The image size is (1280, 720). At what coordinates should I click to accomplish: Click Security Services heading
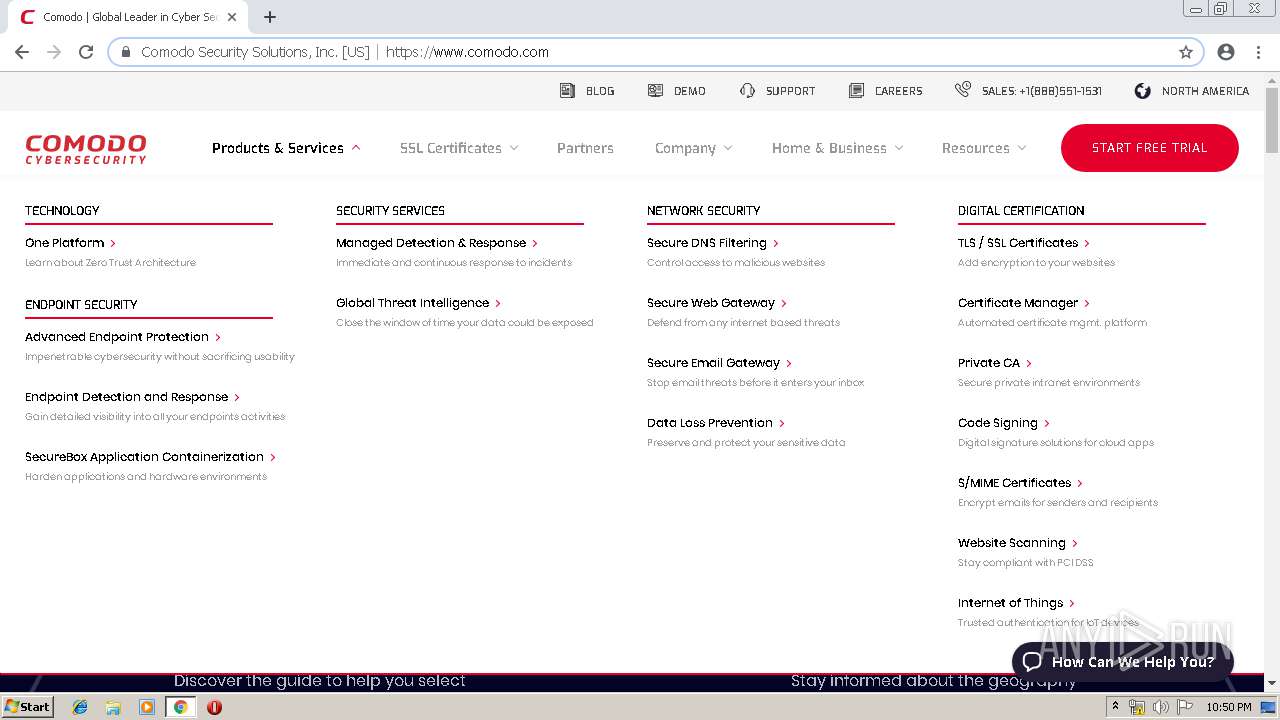click(390, 210)
